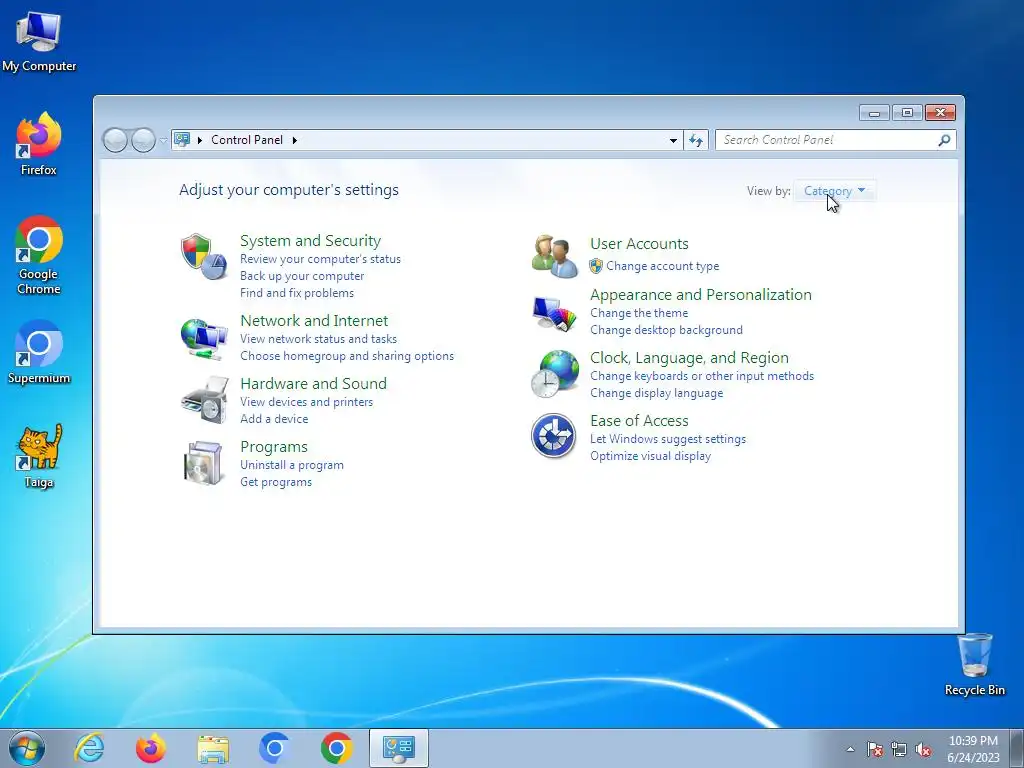1024x768 pixels.
Task: Select the Google Chrome desktop shortcut
Action: tap(39, 255)
